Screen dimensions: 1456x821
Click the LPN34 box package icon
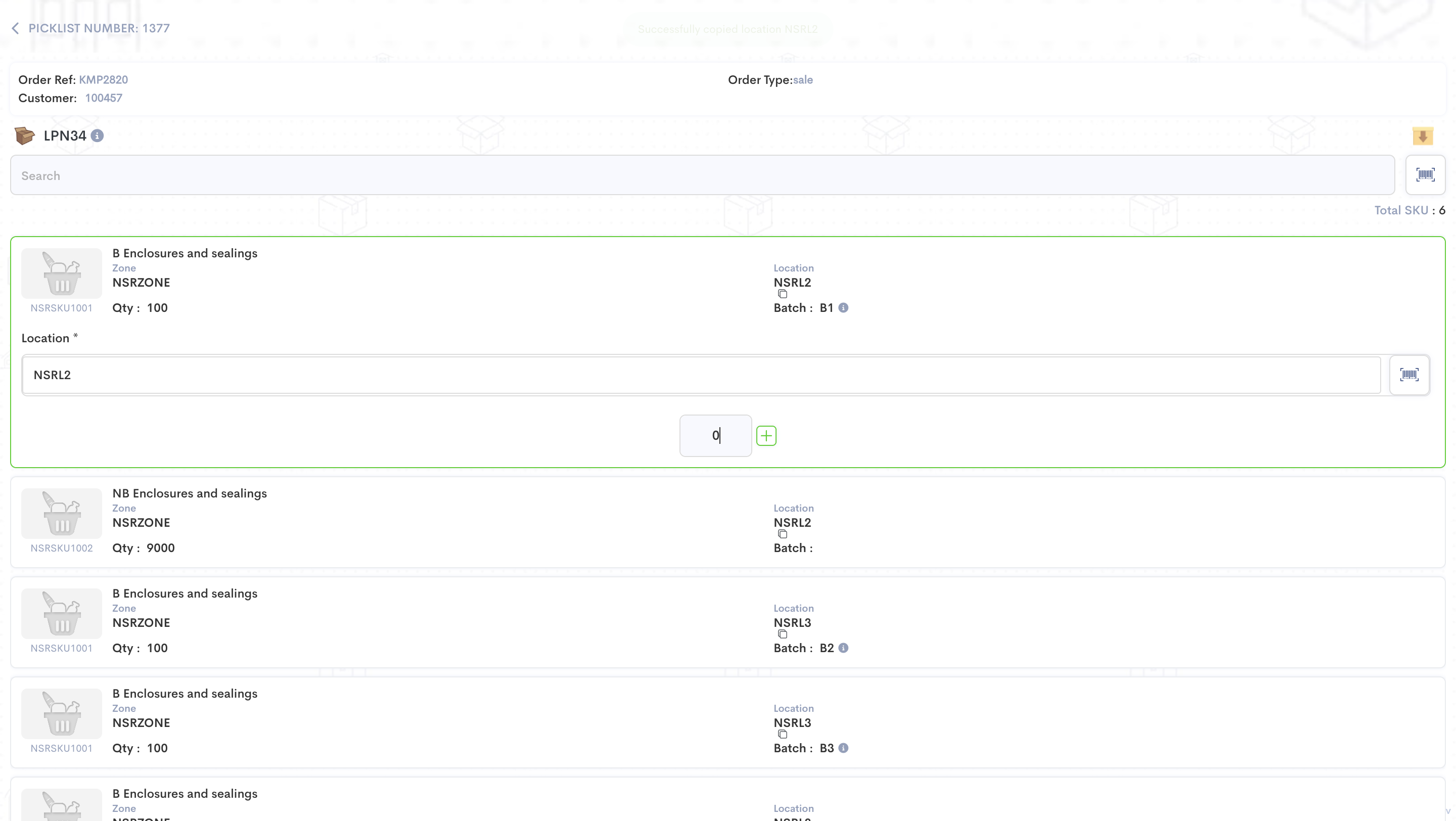tap(25, 135)
